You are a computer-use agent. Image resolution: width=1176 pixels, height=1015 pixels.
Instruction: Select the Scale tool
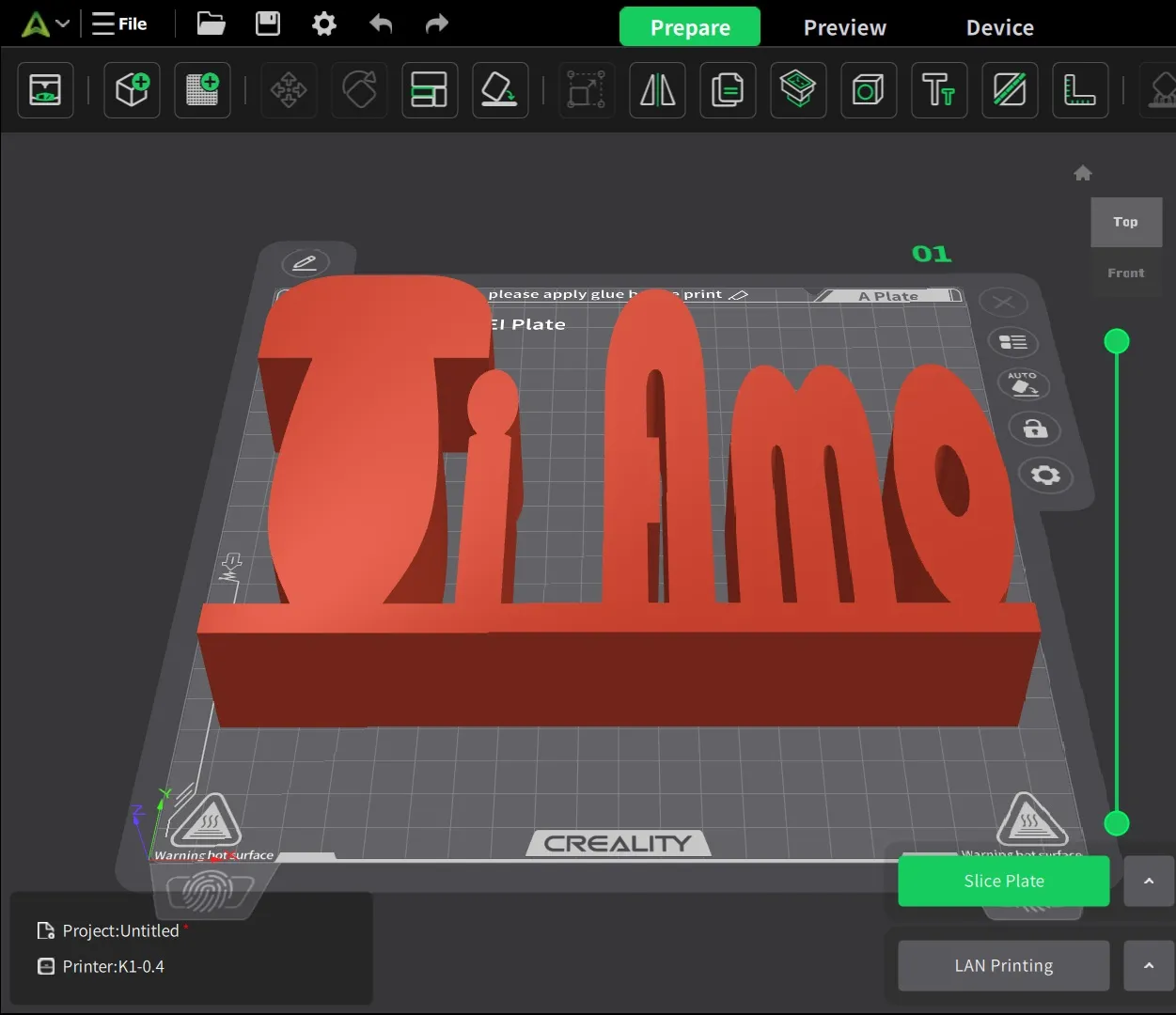pos(587,90)
